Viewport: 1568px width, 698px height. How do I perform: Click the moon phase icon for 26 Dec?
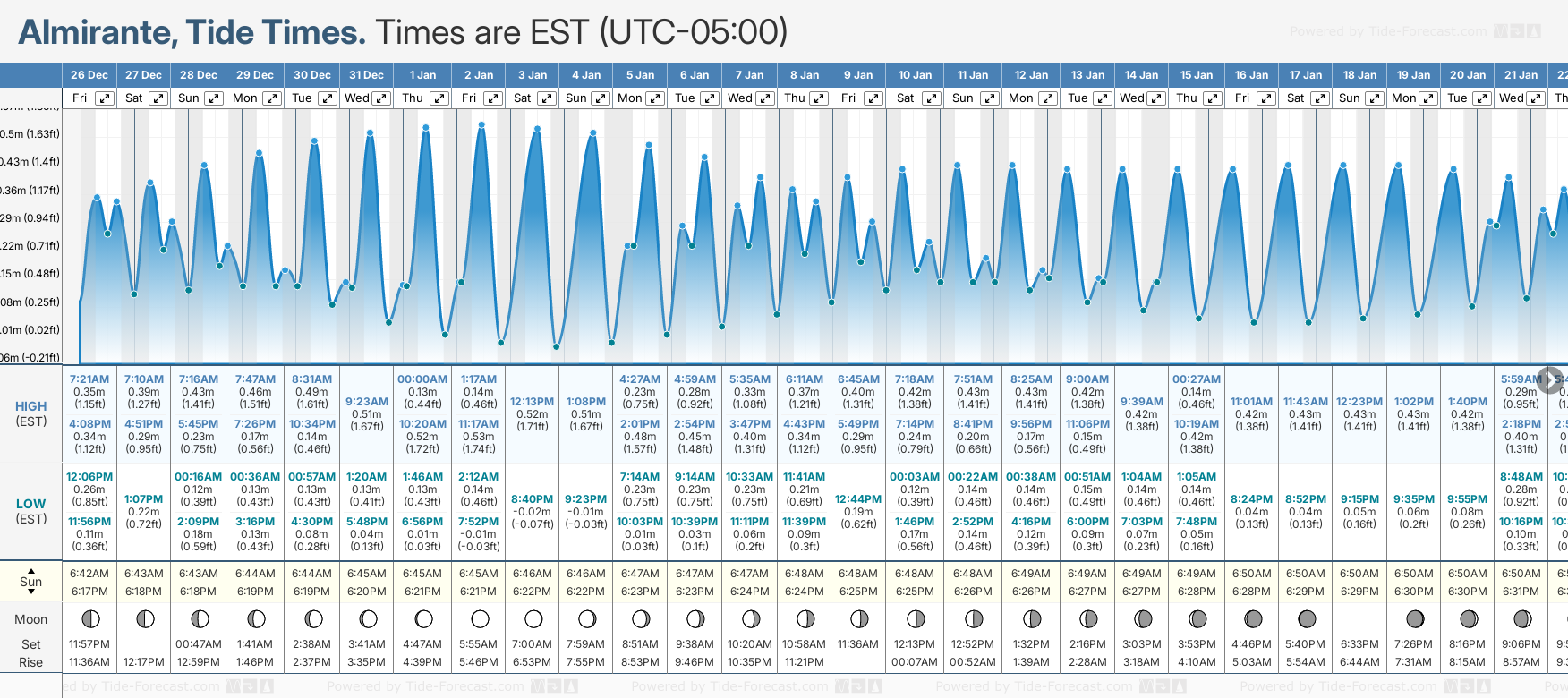[89, 619]
